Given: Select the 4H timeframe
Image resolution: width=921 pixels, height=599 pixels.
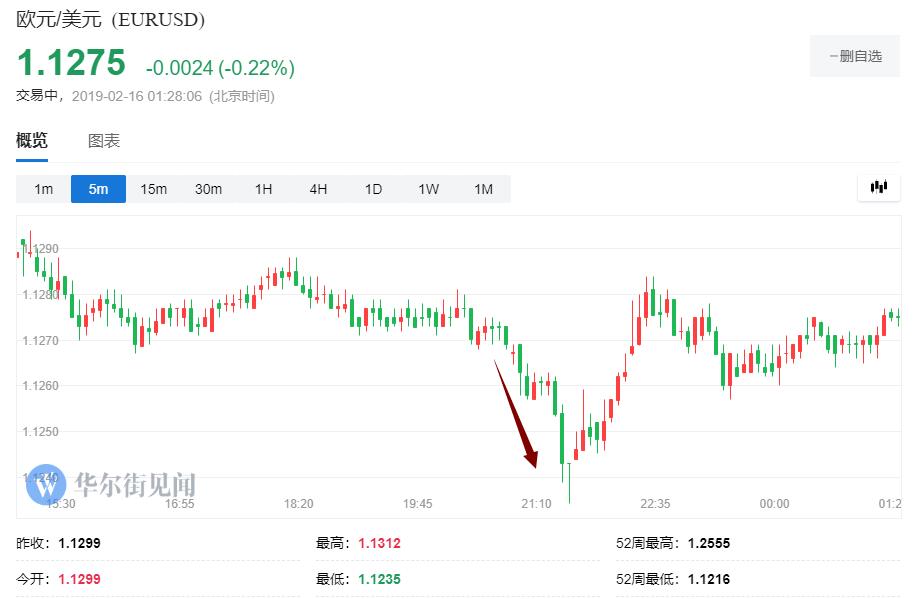Looking at the screenshot, I should coord(318,189).
